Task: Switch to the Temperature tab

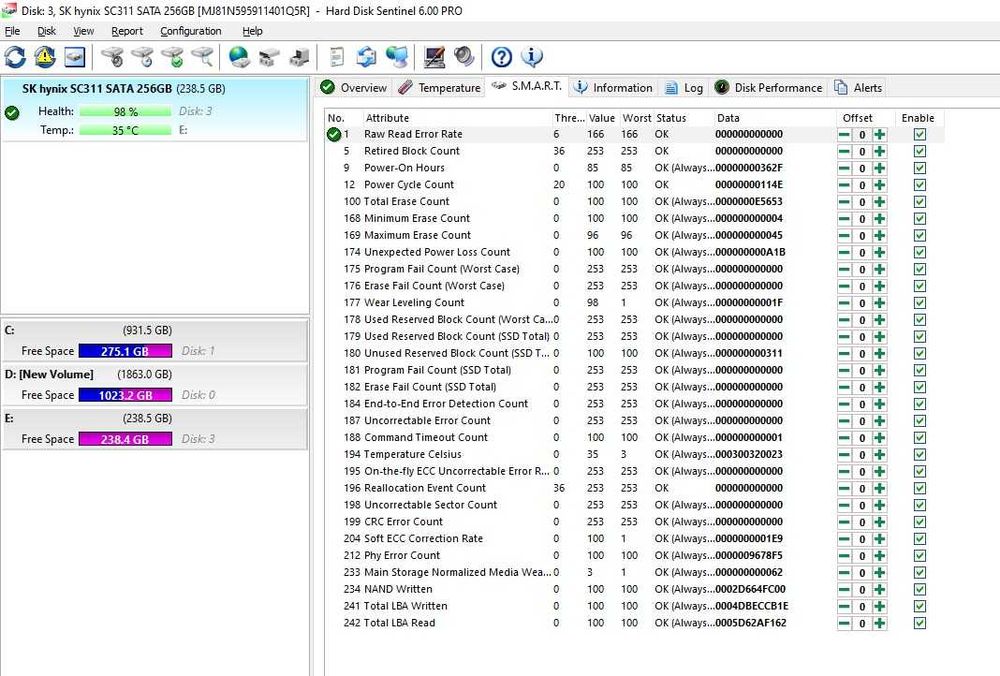Action: coord(439,87)
